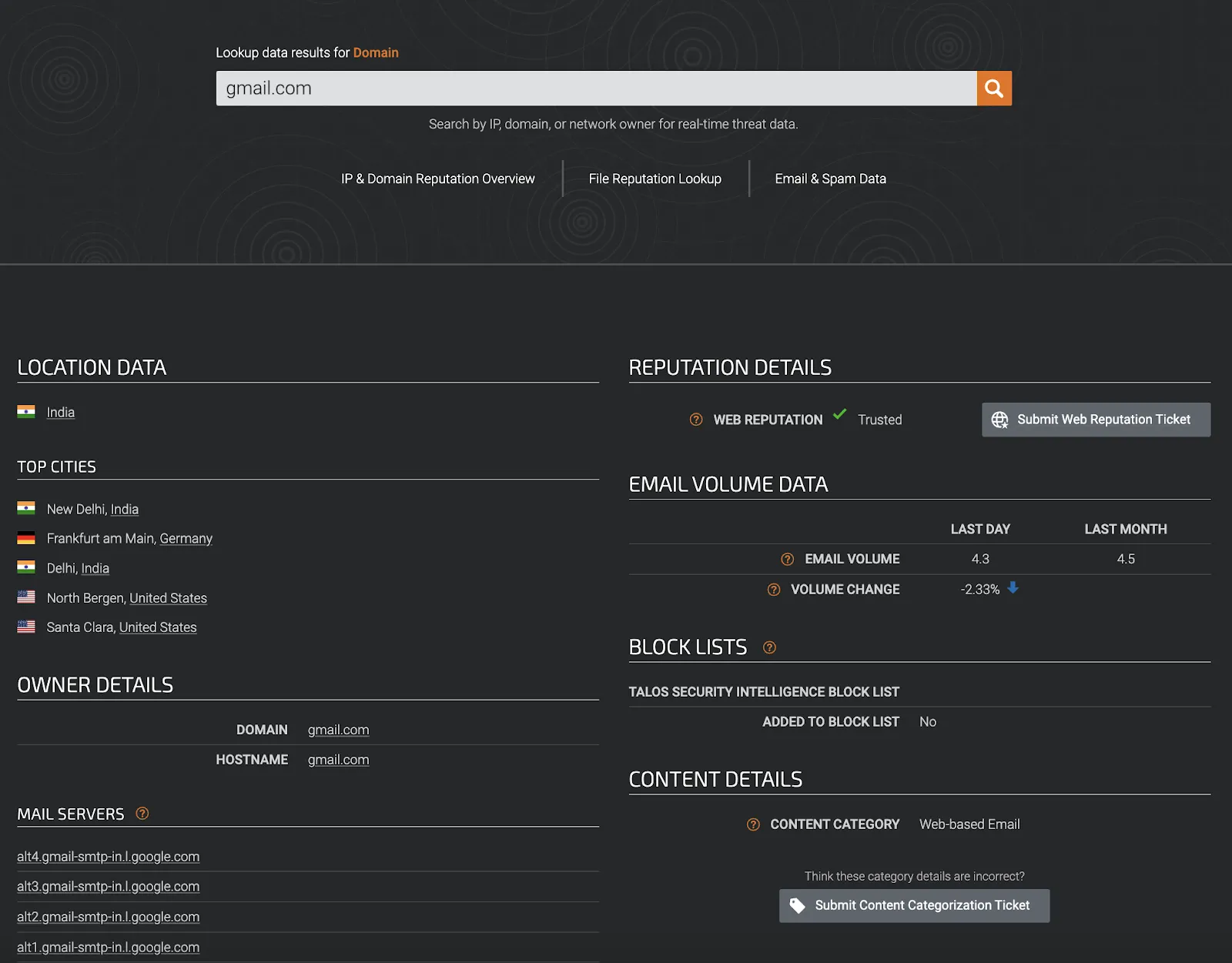Select the Trusted reputation value

click(879, 420)
